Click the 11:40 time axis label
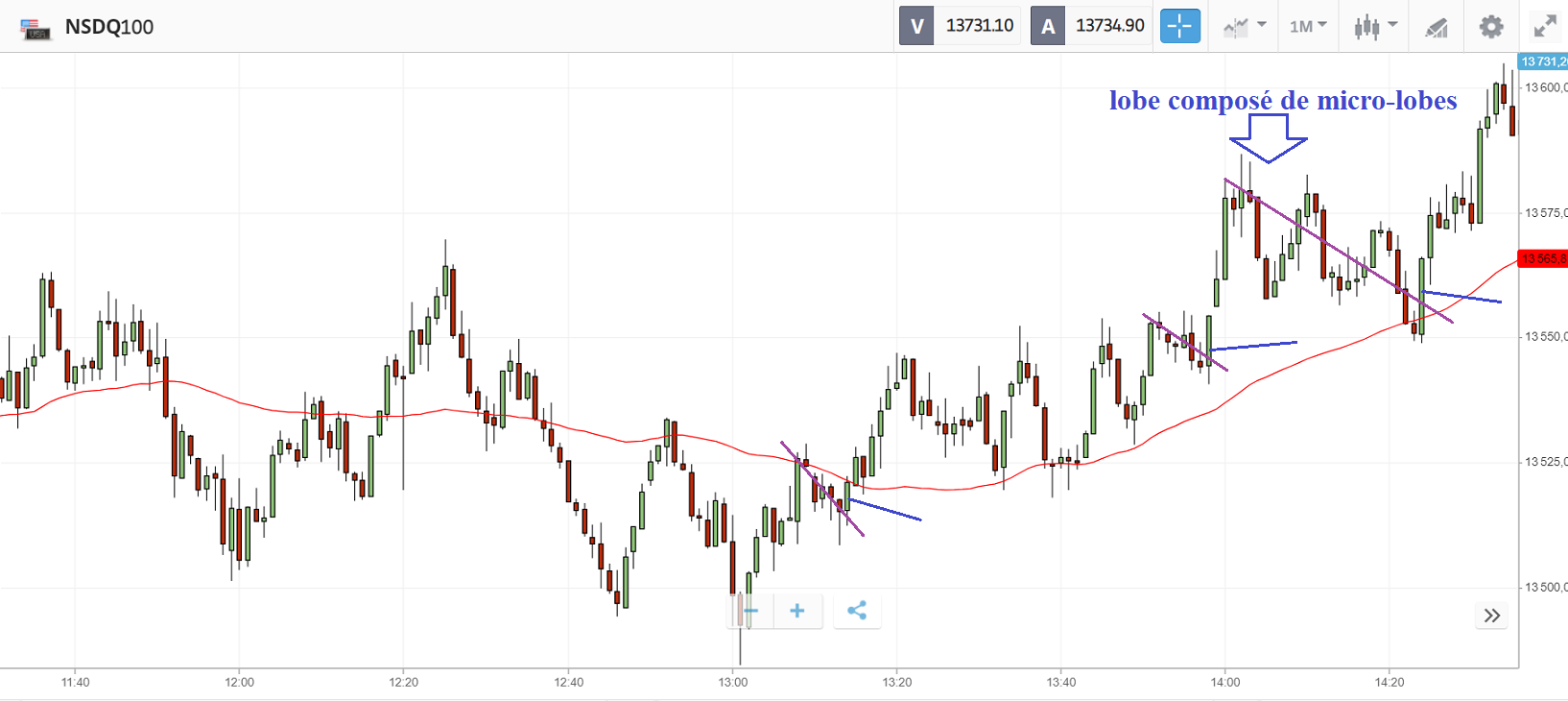 75,683
